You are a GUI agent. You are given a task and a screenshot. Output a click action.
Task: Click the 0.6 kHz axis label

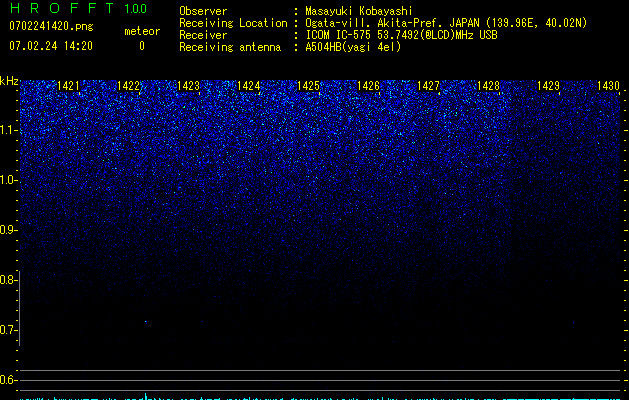[x=8, y=380]
